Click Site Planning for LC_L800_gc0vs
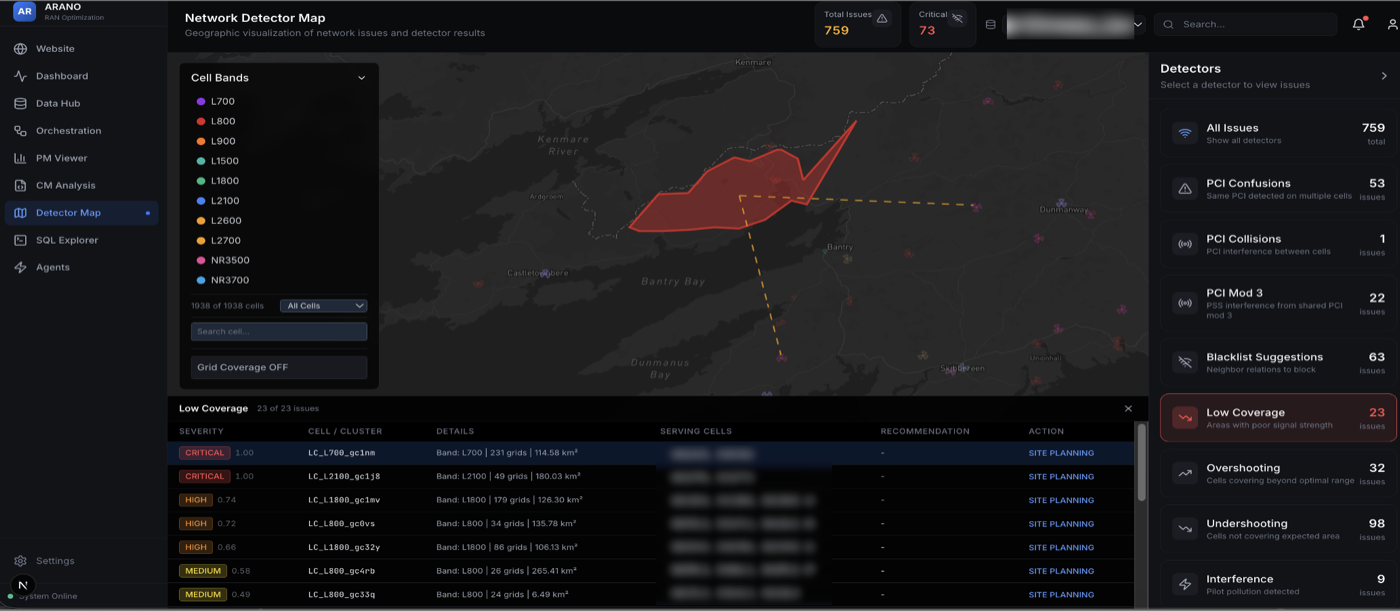The height and width of the screenshot is (611, 1400). pyautogui.click(x=1061, y=524)
